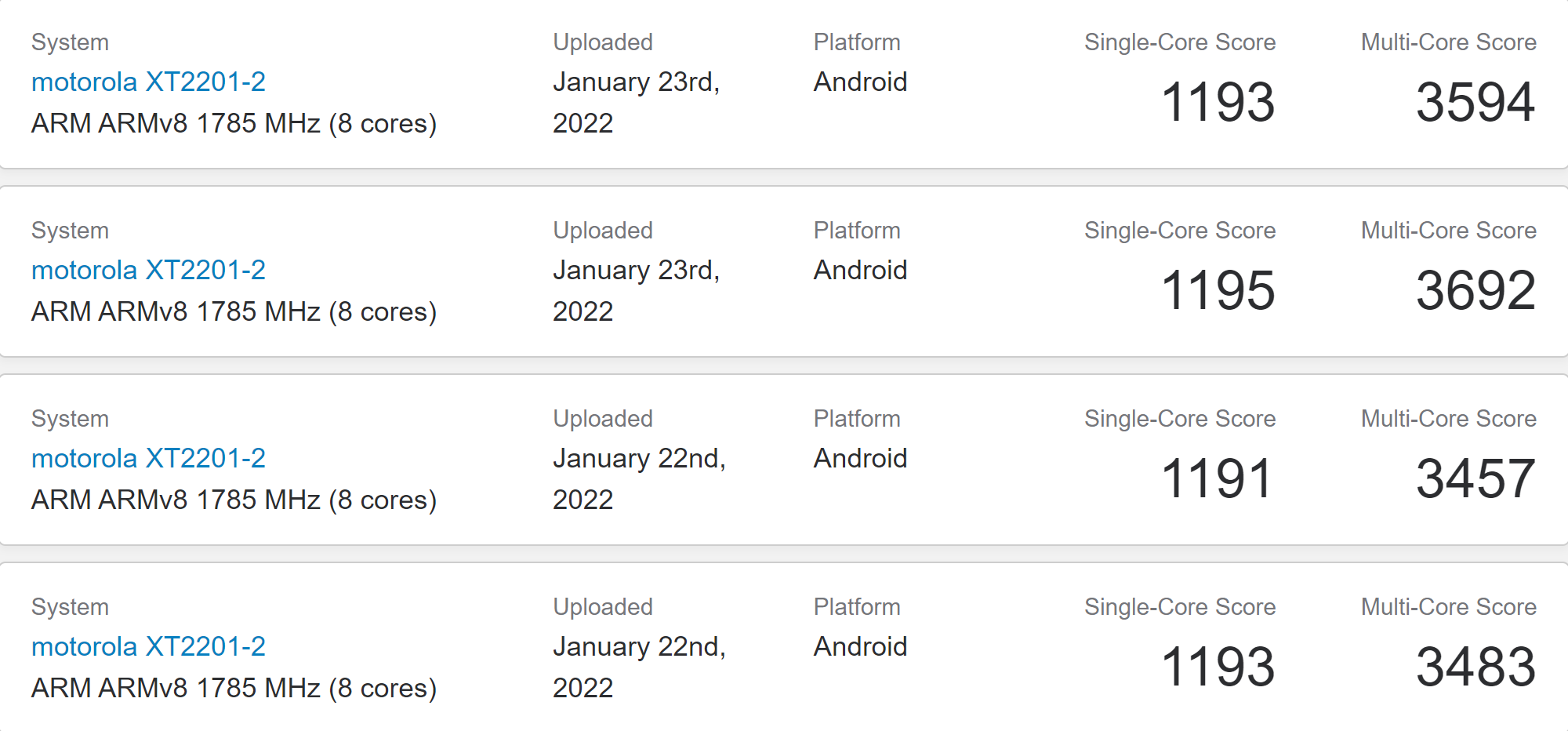Open motorola XT2201-2 link with score 1195
The height and width of the screenshot is (731, 1568).
tap(148, 270)
